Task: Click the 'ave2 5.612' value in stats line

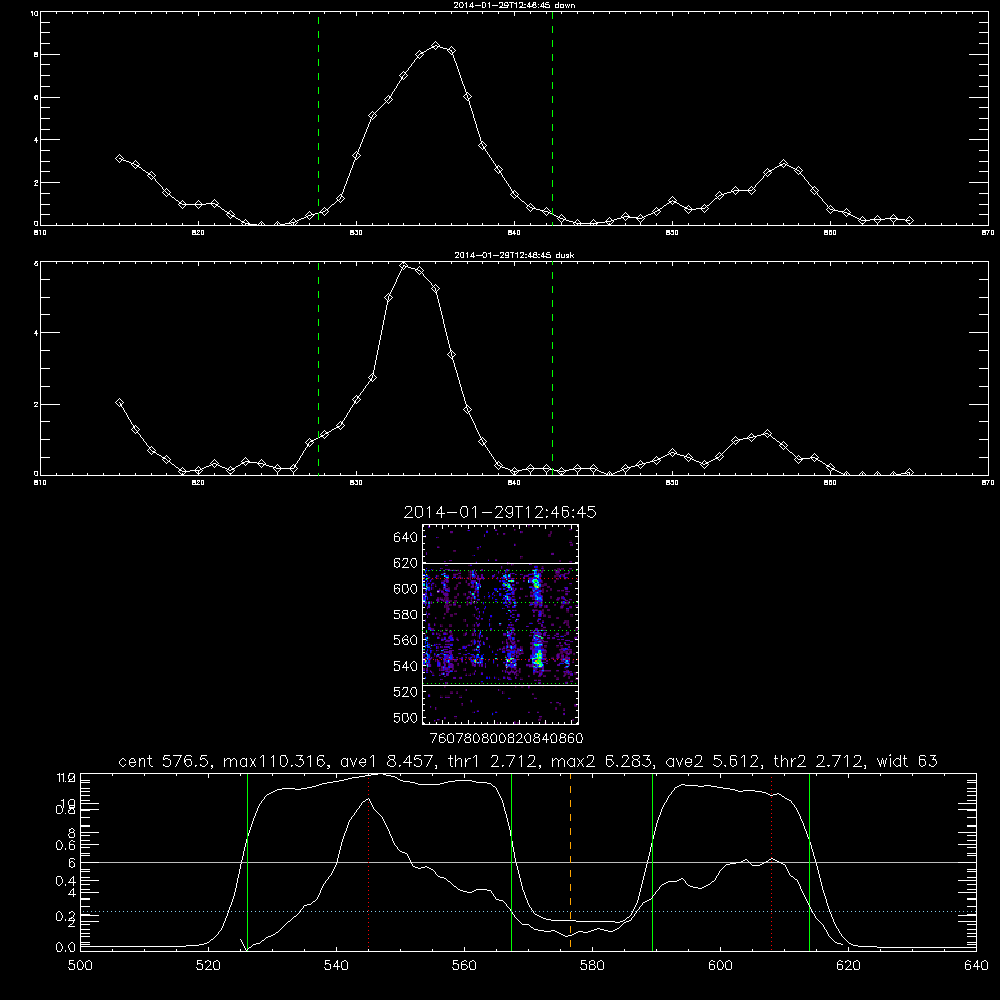Action: pos(713,761)
